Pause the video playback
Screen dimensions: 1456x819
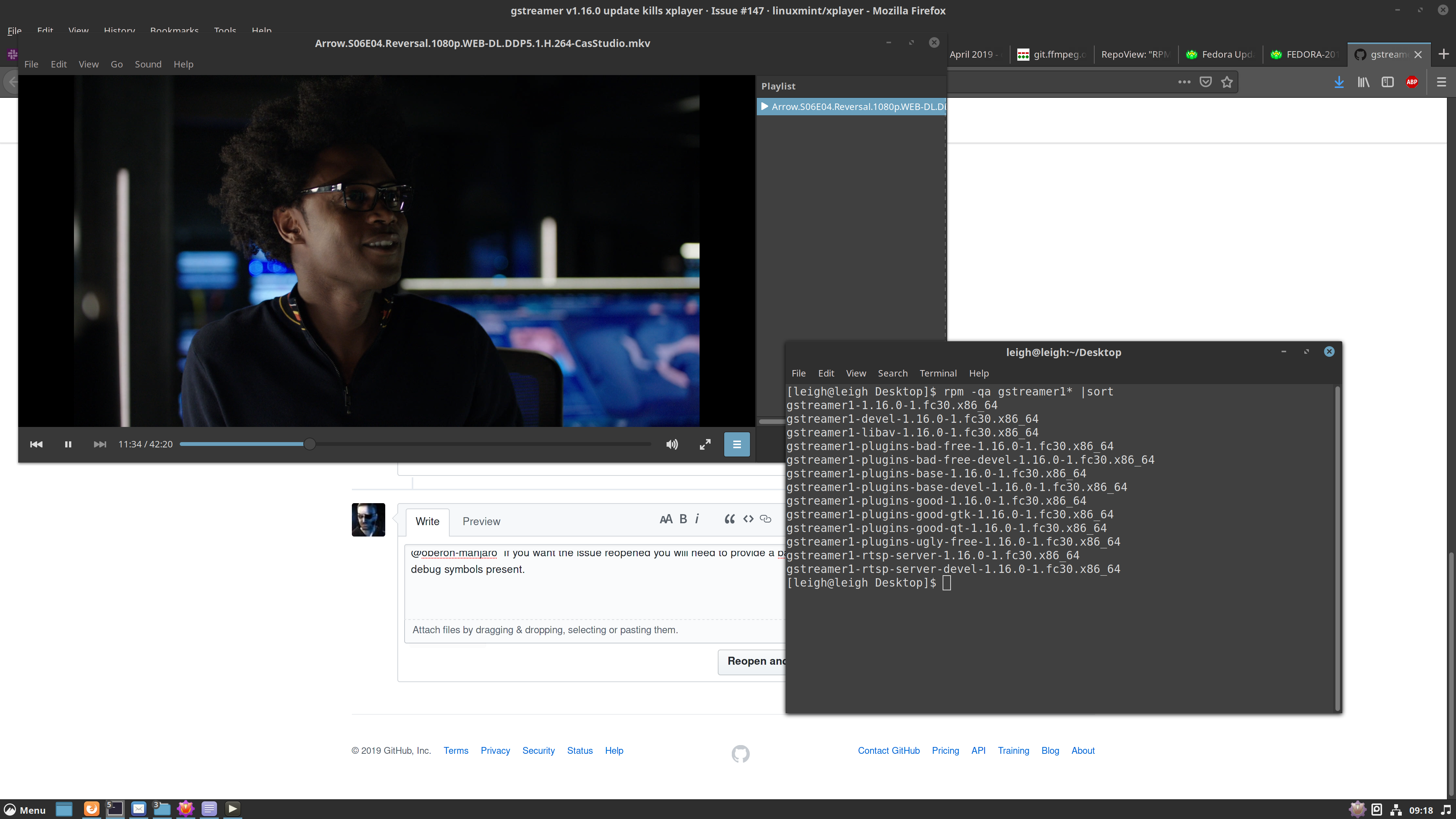pos(68,444)
